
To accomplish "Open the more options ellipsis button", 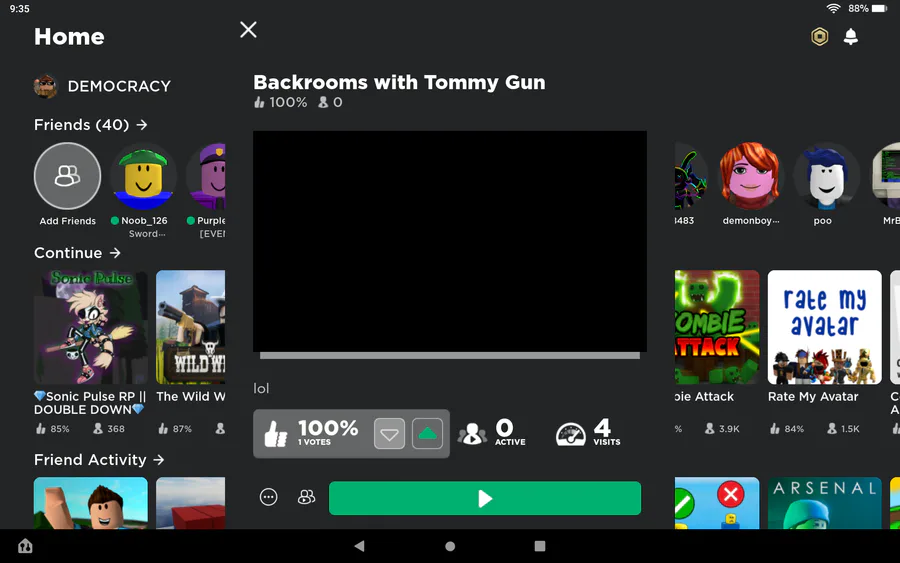I will [268, 497].
